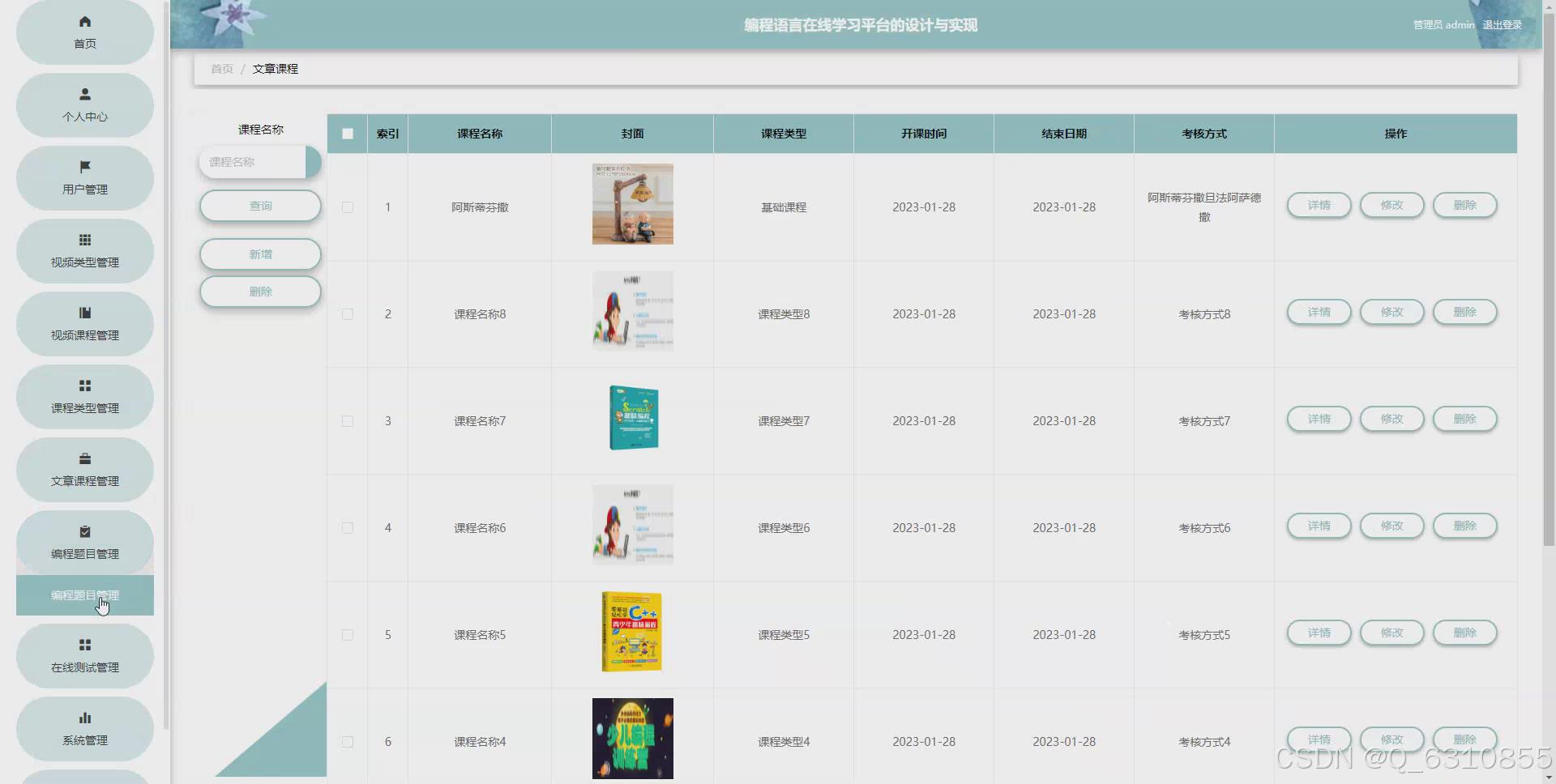Open the 首页 sidebar menu
The width and height of the screenshot is (1556, 784).
(x=85, y=32)
